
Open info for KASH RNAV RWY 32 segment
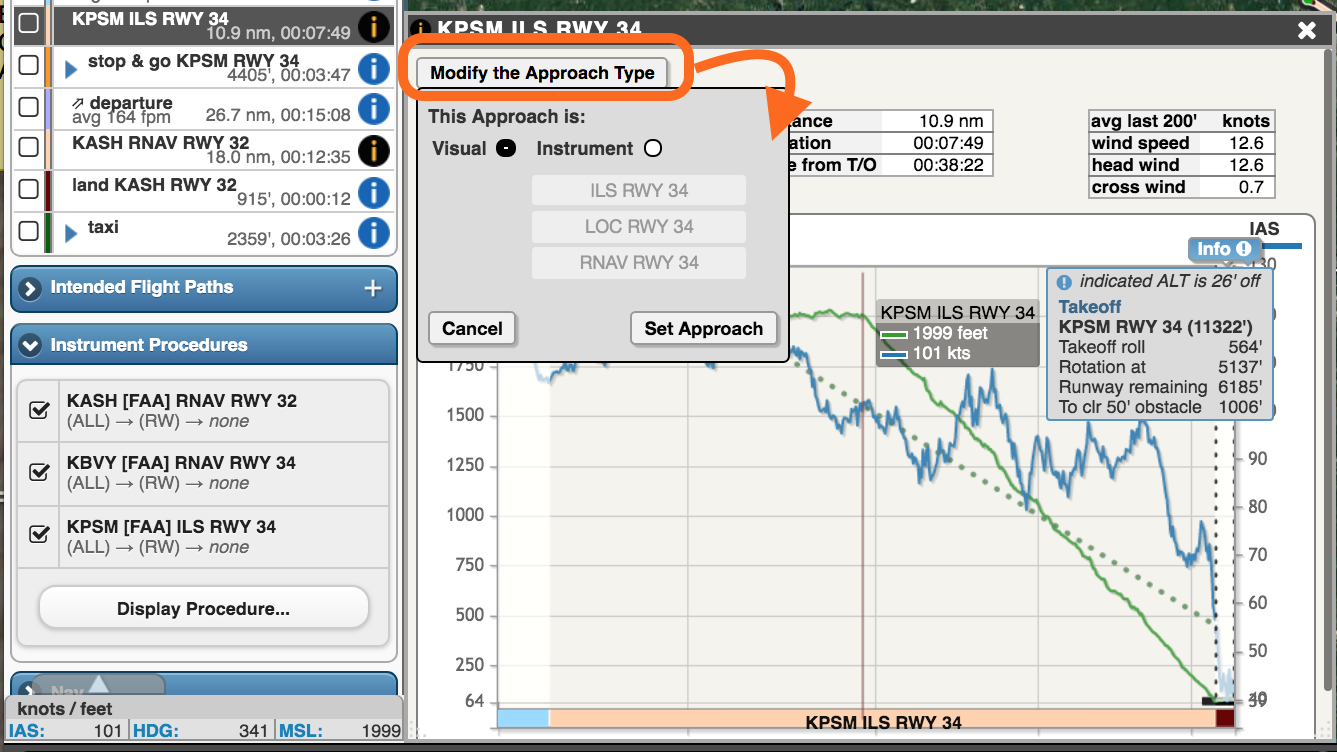373,150
